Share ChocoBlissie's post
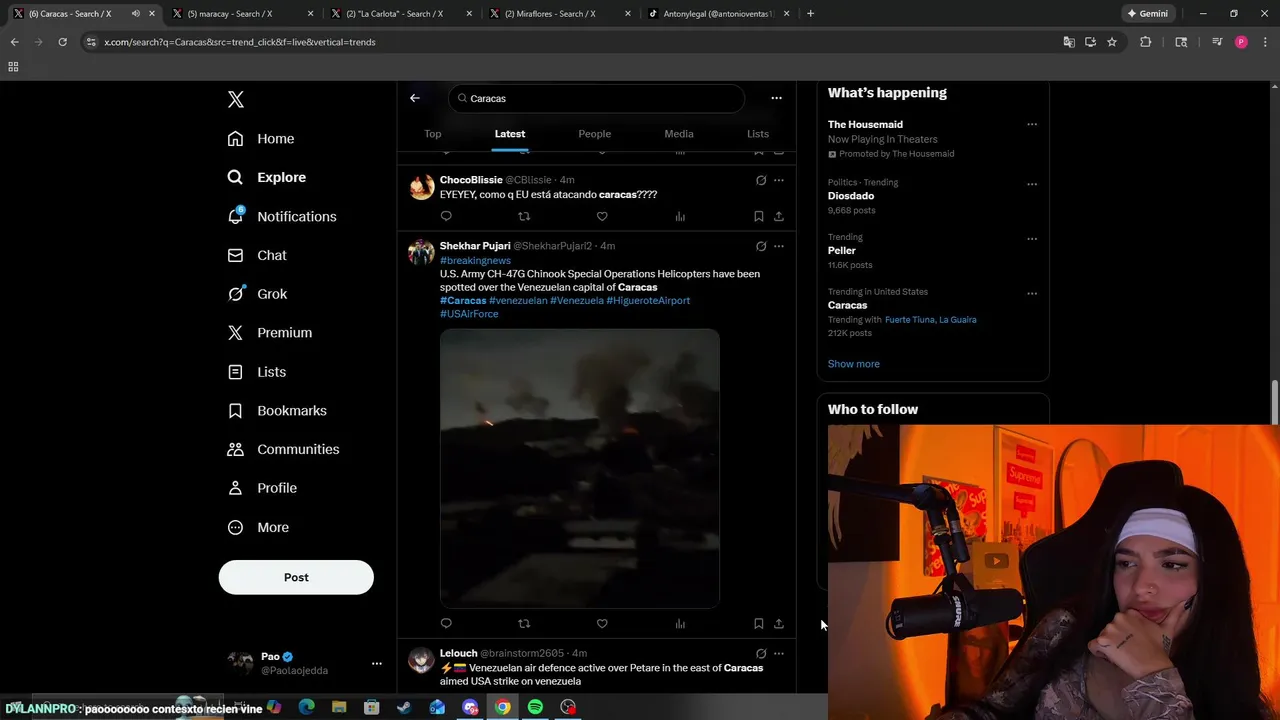Image resolution: width=1280 pixels, height=720 pixels. click(779, 216)
